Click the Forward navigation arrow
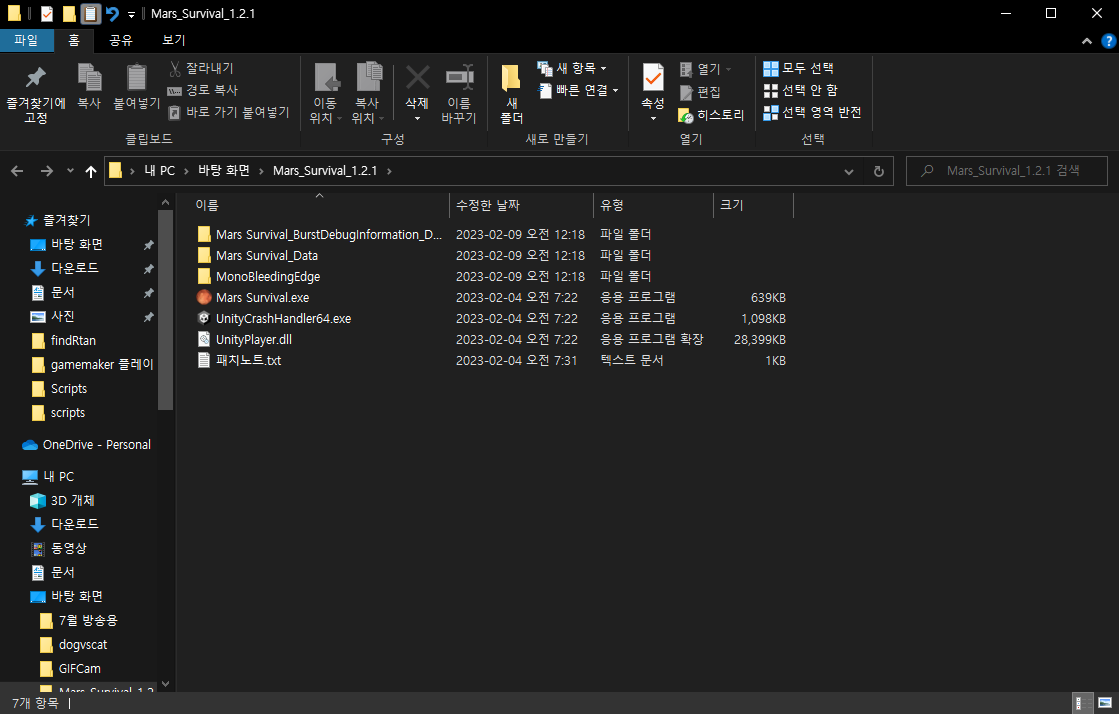The image size is (1119, 714). [46, 171]
